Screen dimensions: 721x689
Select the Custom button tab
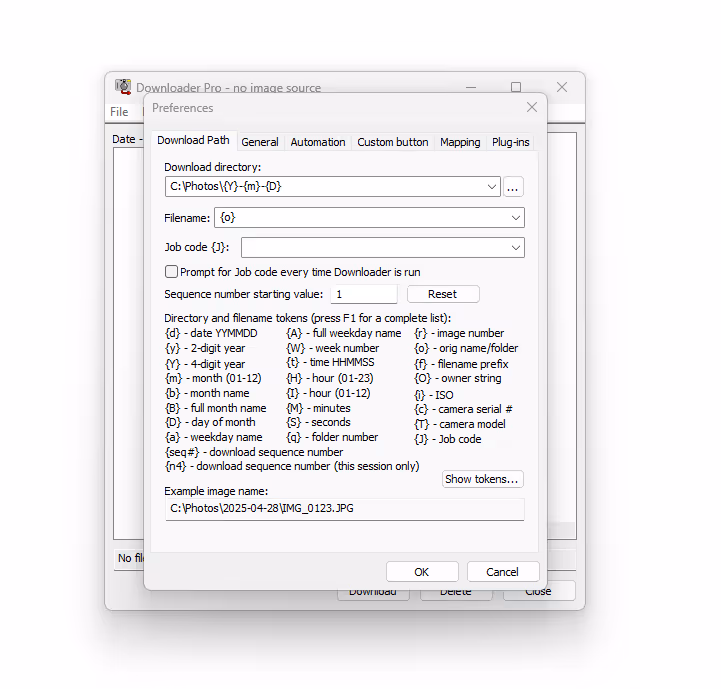coord(392,142)
